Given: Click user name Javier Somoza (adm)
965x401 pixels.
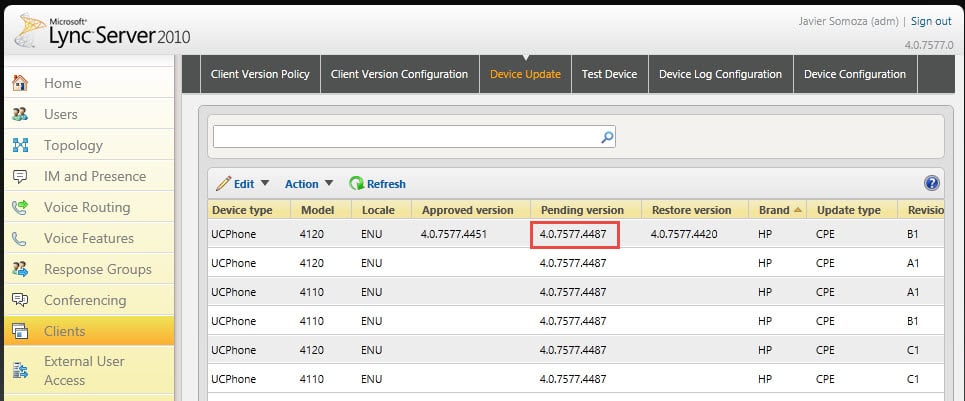Looking at the screenshot, I should (849, 21).
